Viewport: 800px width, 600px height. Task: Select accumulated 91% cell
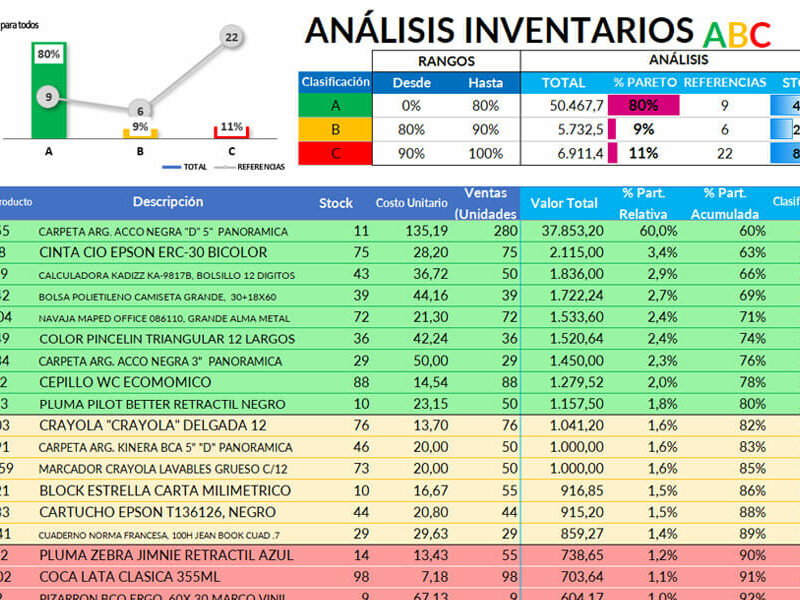724,577
